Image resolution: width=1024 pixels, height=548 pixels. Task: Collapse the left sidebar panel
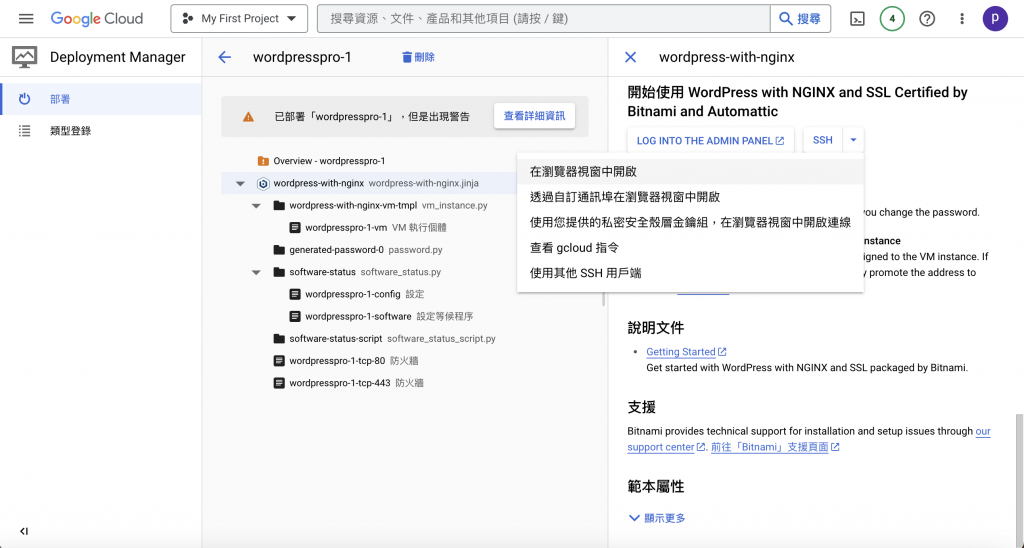tap(24, 531)
